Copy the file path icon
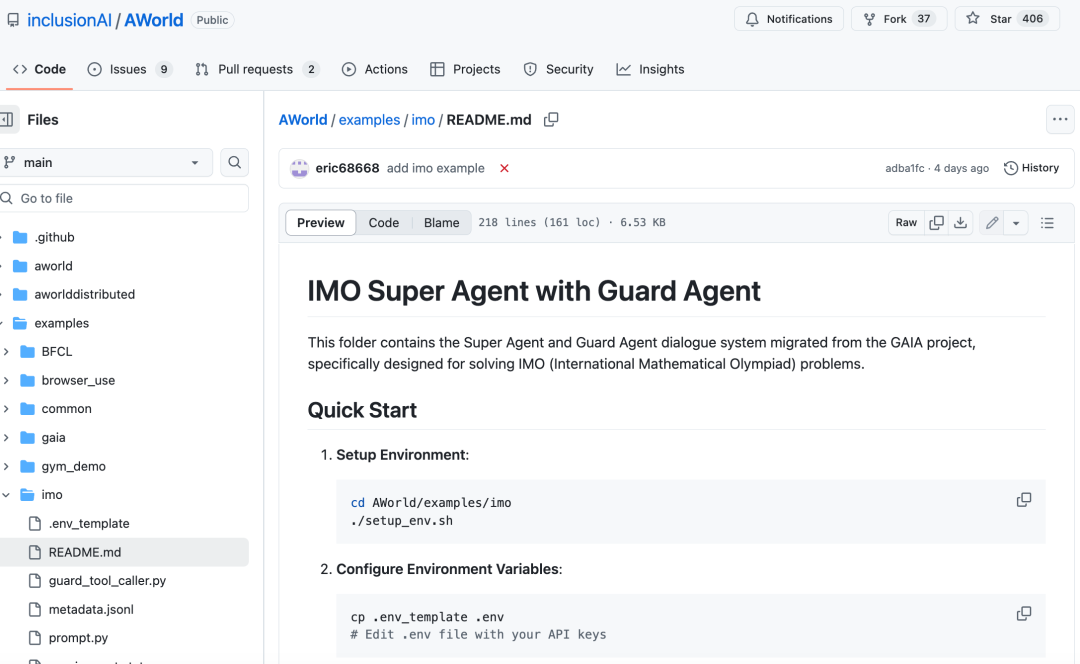 coord(551,120)
